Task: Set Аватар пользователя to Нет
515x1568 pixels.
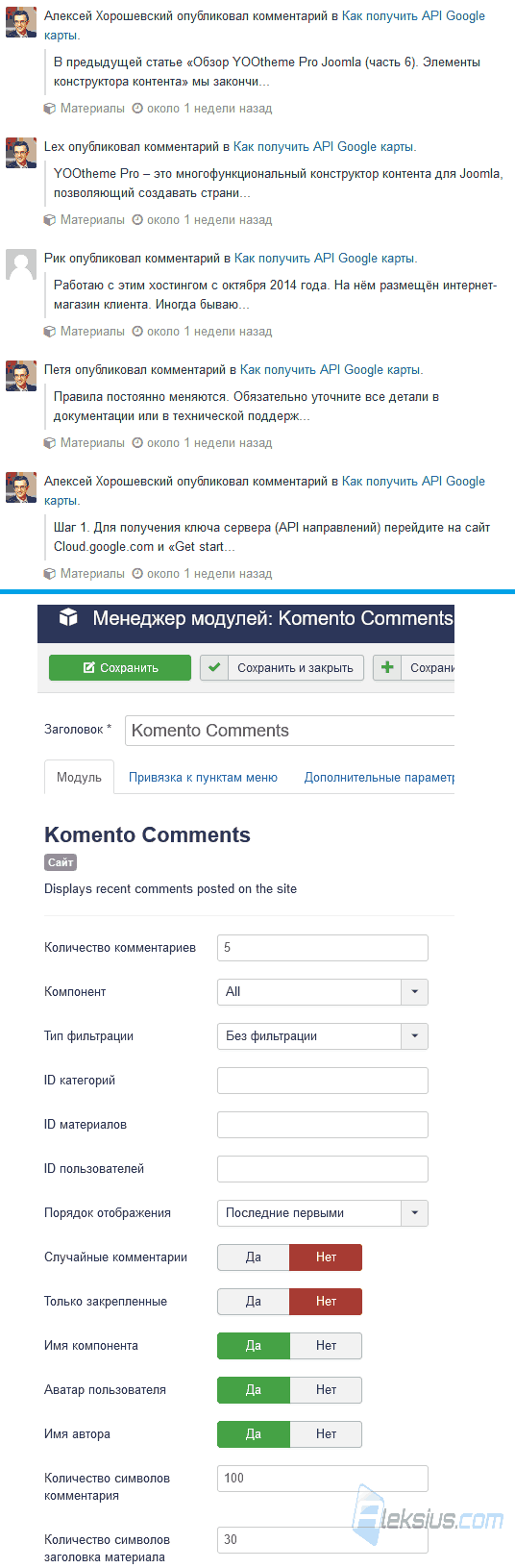Action: (x=326, y=1390)
